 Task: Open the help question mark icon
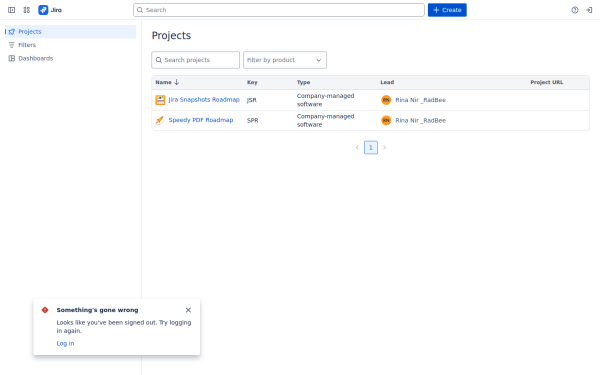(575, 10)
